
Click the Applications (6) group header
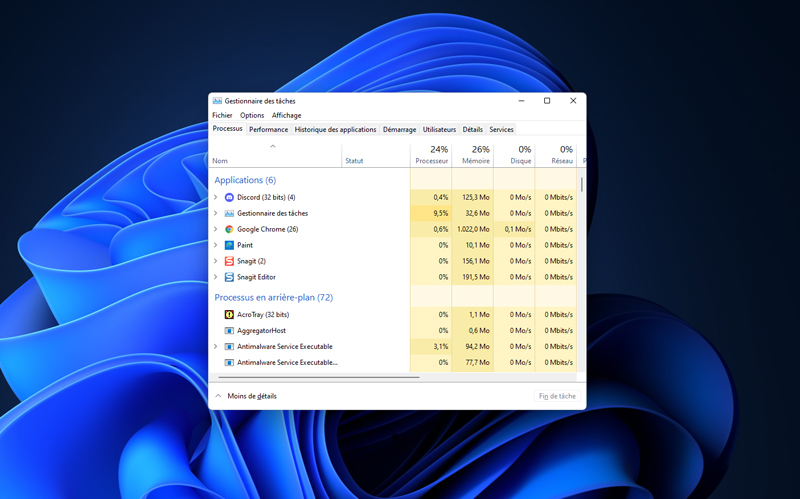245,180
